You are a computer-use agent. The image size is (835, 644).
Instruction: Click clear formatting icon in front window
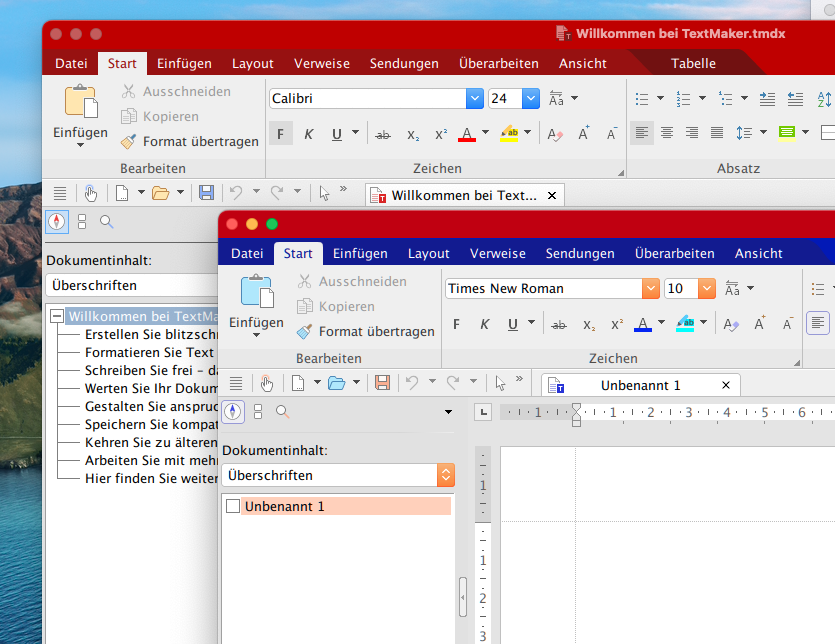[731, 324]
